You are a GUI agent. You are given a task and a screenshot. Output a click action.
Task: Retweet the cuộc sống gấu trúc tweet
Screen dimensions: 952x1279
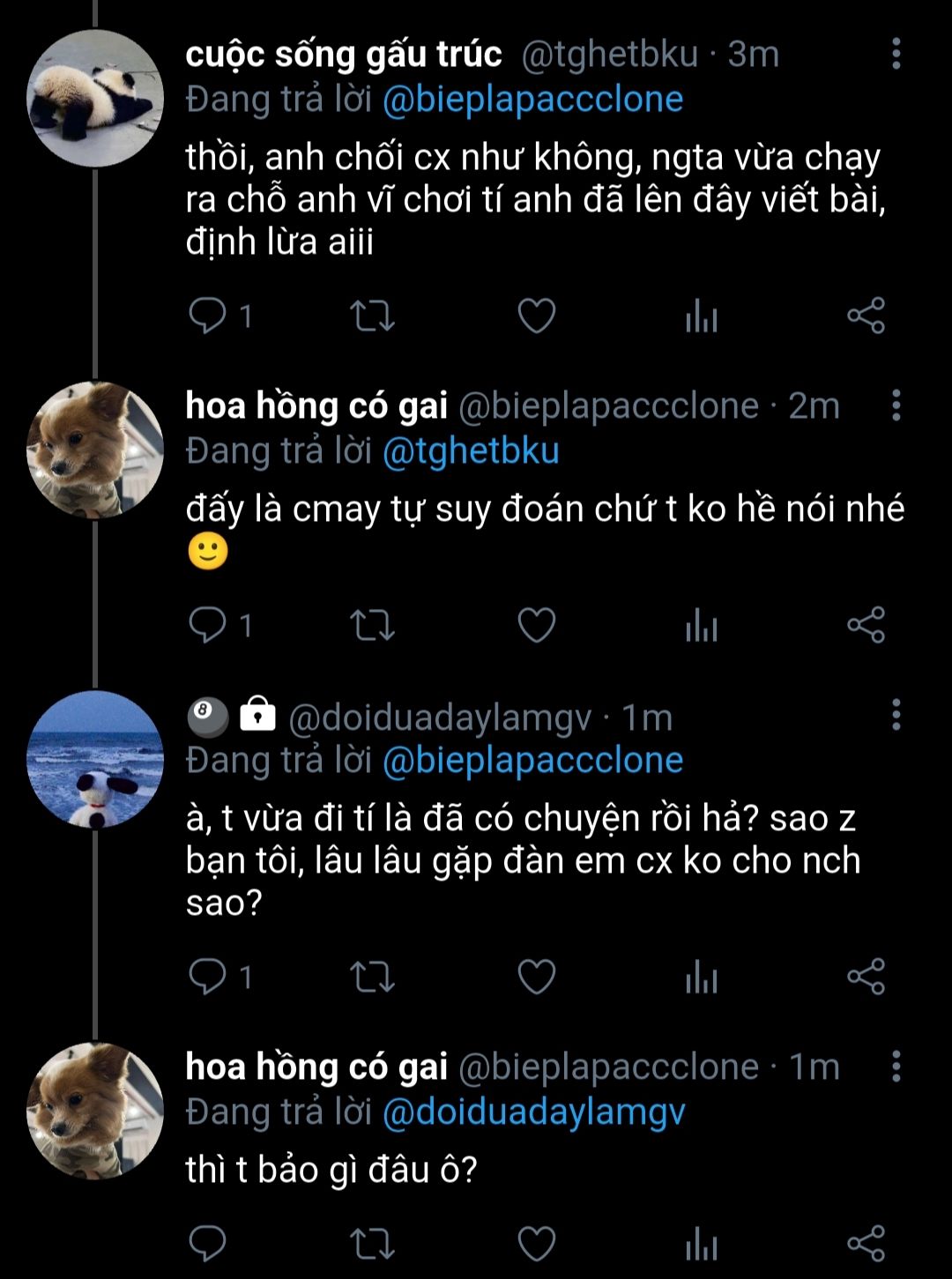[x=372, y=316]
